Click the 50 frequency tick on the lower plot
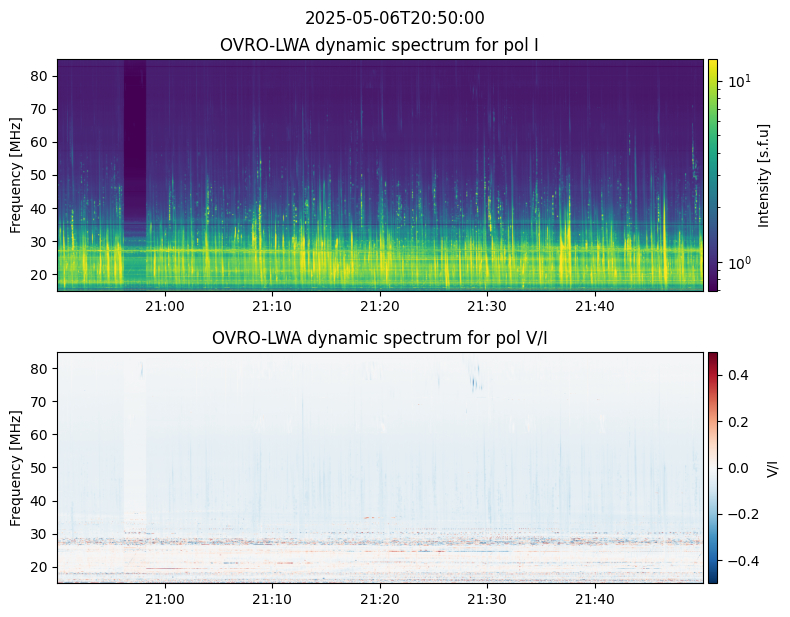Viewport: 790px width, 617px height. coord(40,468)
